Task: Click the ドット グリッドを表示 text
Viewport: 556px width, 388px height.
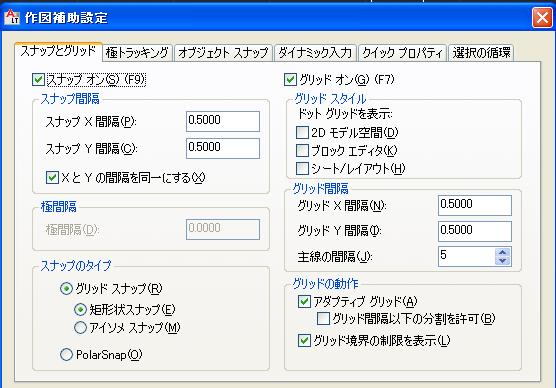Action: pos(345,114)
